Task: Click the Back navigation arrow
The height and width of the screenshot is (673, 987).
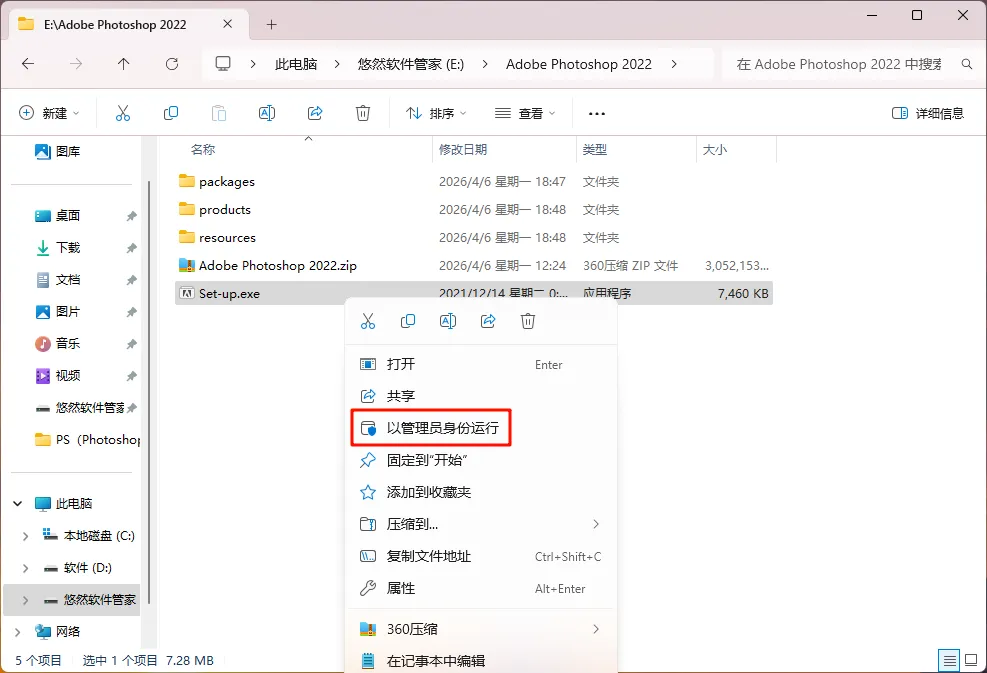Action: click(x=28, y=64)
